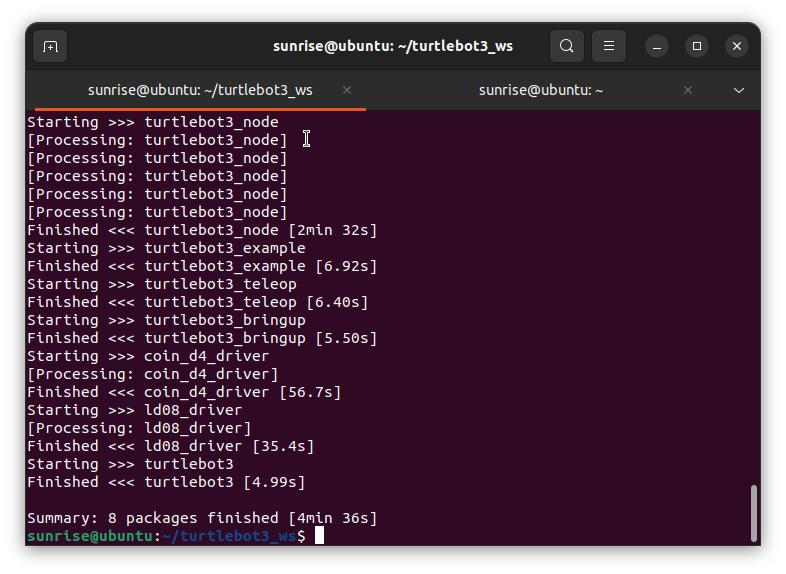Click the window title in the header bar
The height and width of the screenshot is (574, 786).
coord(392,46)
